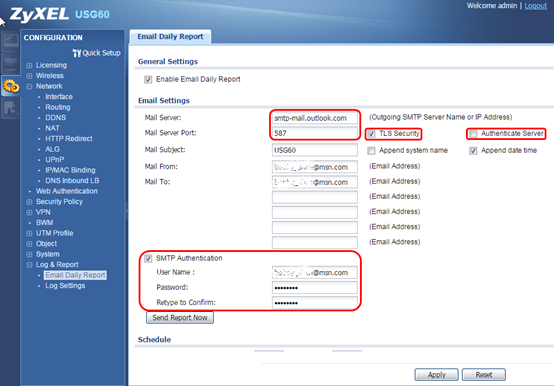Enable the Email Daily Report checkbox
The height and width of the screenshot is (386, 554).
[x=148, y=80]
